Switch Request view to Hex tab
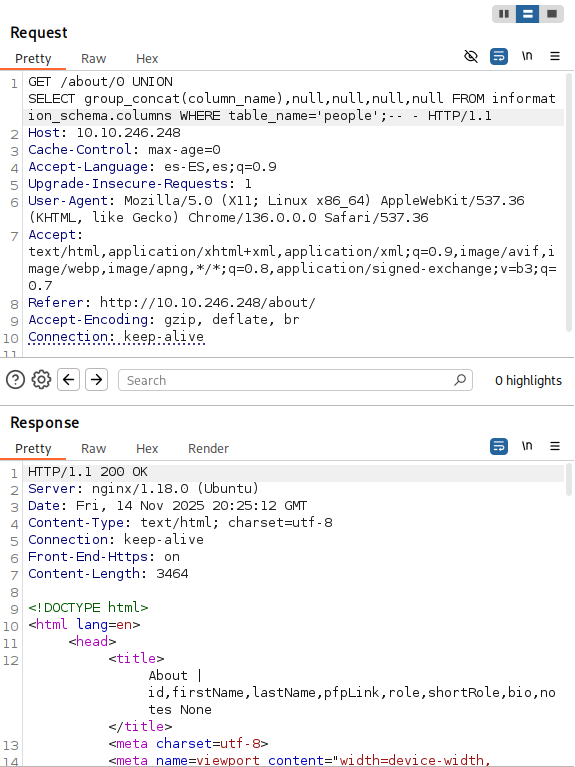The height and width of the screenshot is (767, 575). click(x=147, y=59)
